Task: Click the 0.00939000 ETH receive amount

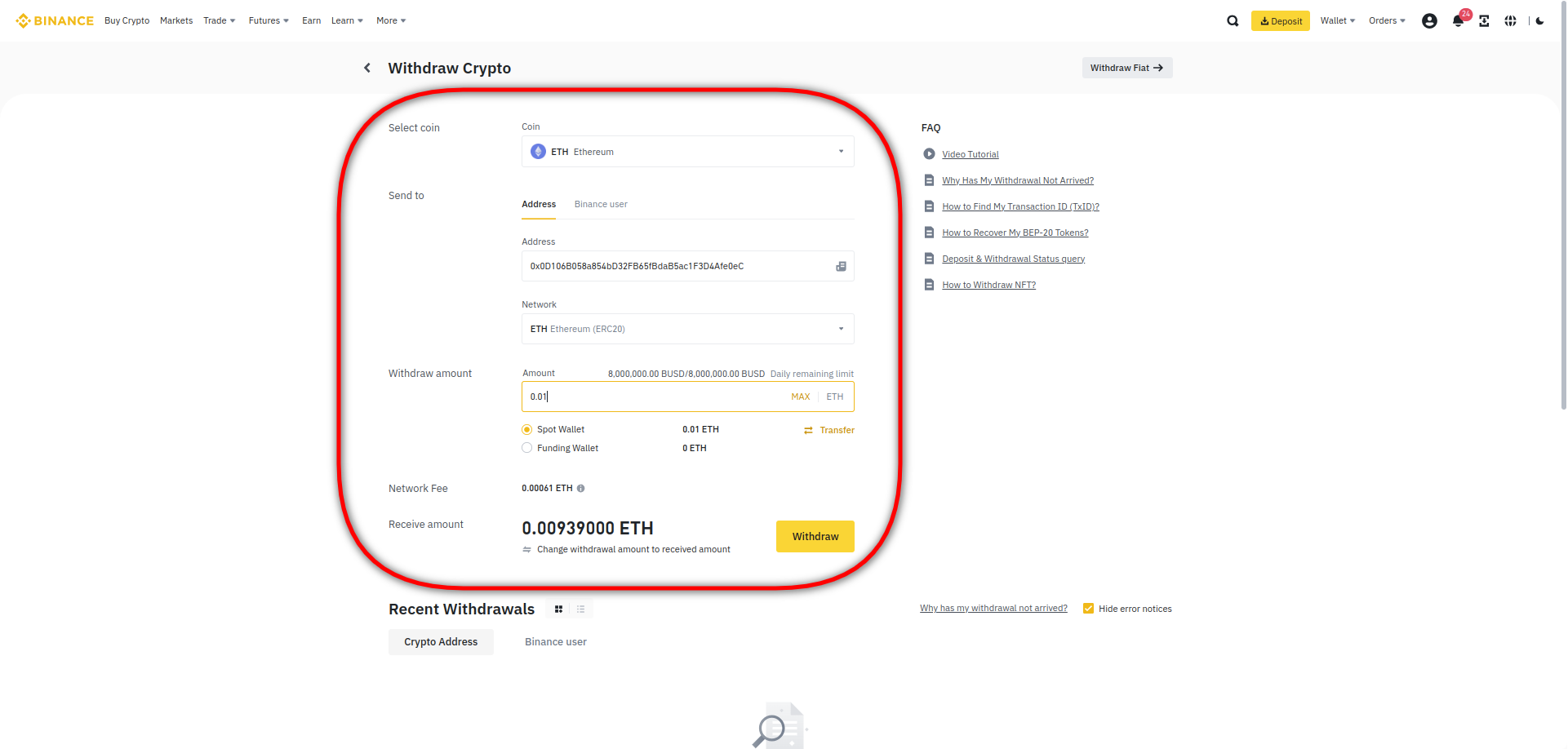Action: [588, 528]
